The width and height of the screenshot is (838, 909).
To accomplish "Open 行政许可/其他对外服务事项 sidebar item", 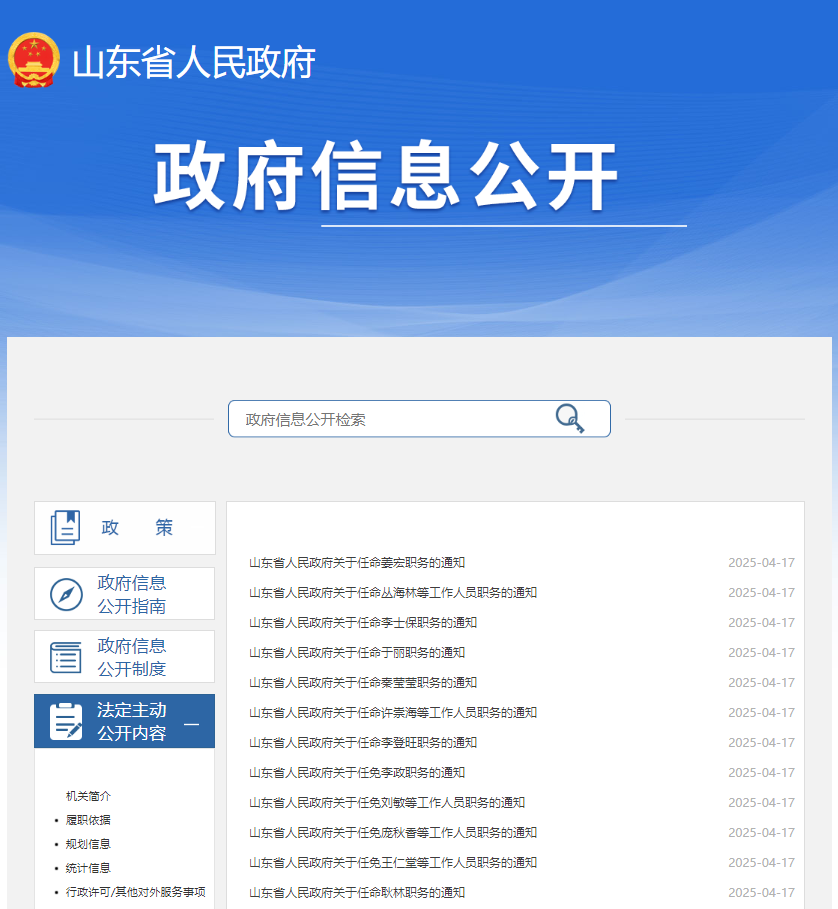I will pyautogui.click(x=135, y=892).
